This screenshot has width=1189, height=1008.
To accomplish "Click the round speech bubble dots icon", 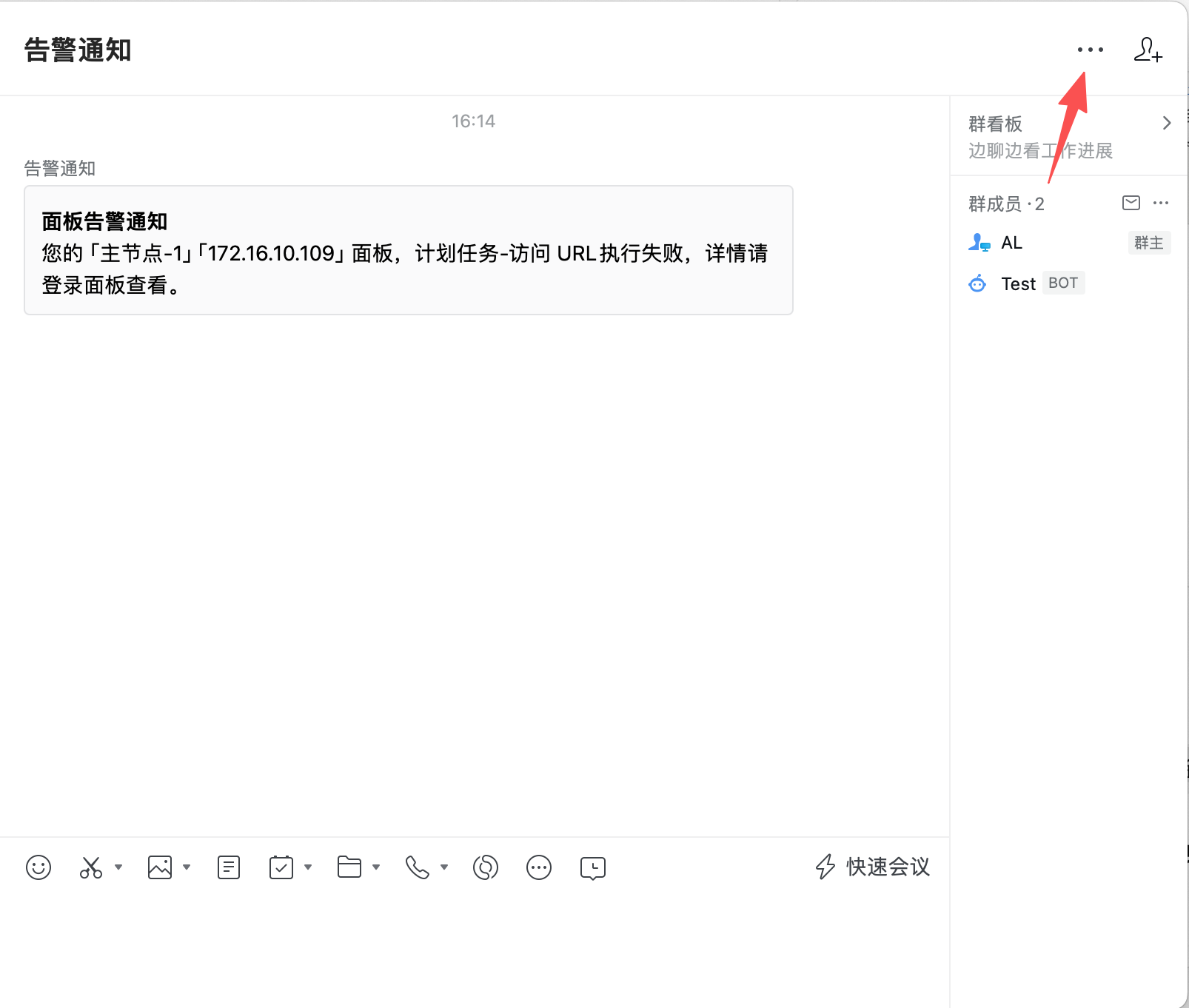I will (x=539, y=867).
